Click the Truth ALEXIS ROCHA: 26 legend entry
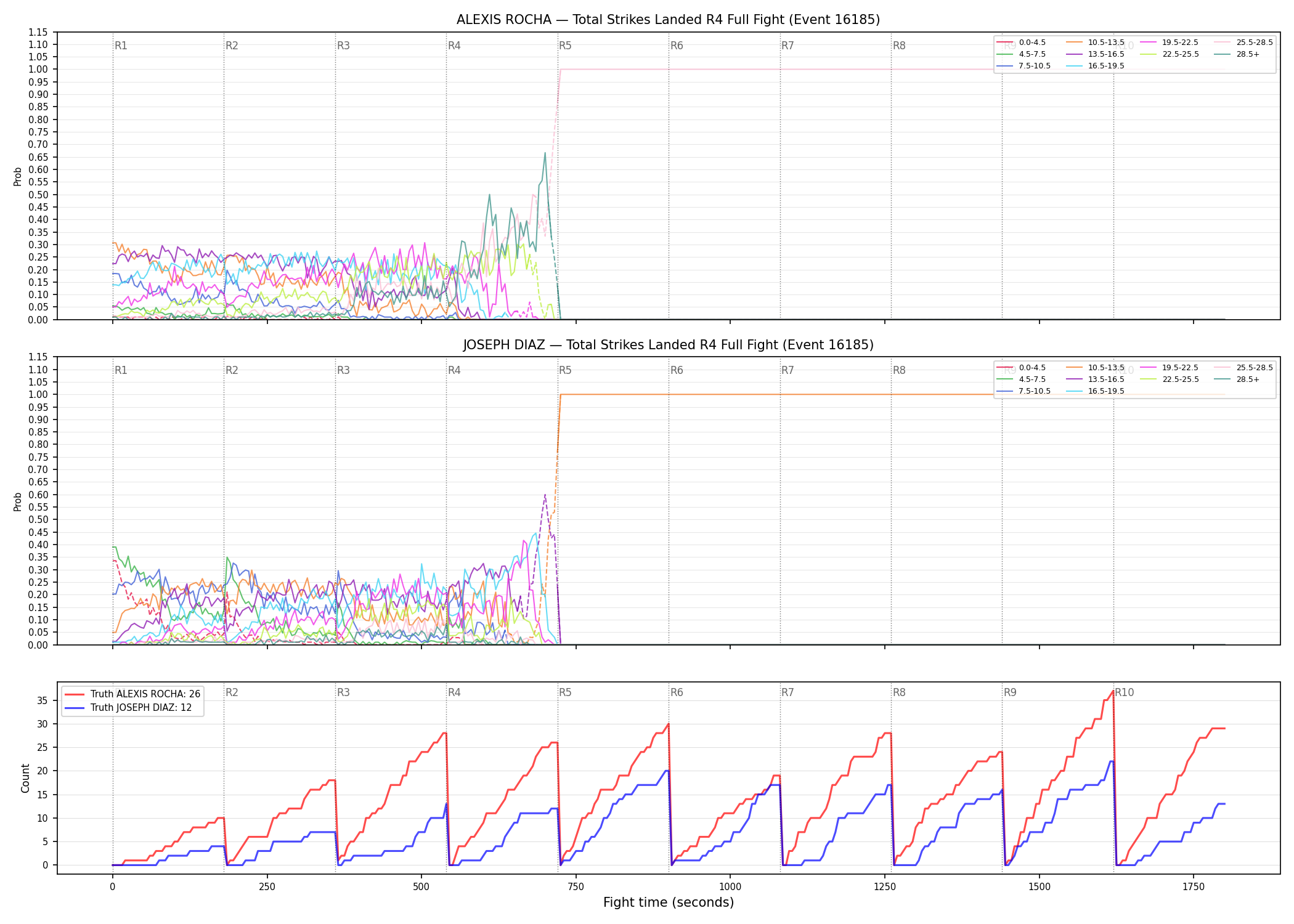1294x924 pixels. 132,694
